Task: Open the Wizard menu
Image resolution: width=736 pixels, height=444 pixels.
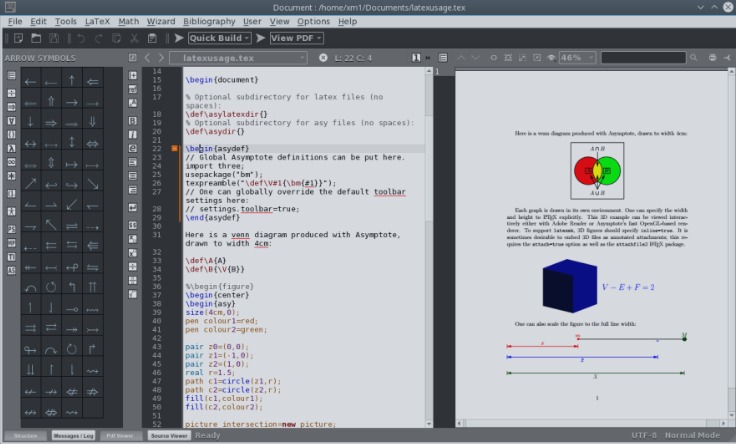Action: [x=161, y=21]
